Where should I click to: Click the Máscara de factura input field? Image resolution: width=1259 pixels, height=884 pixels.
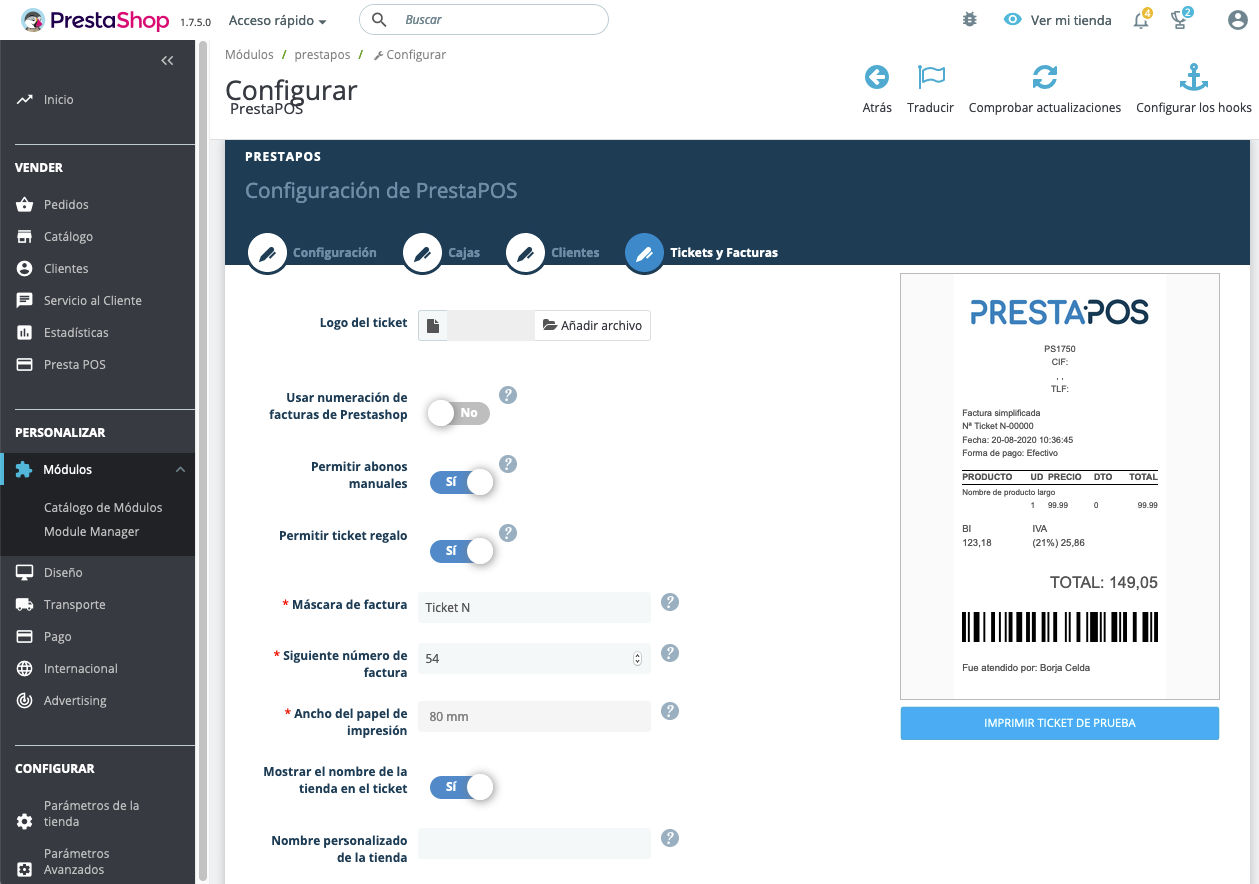(534, 607)
